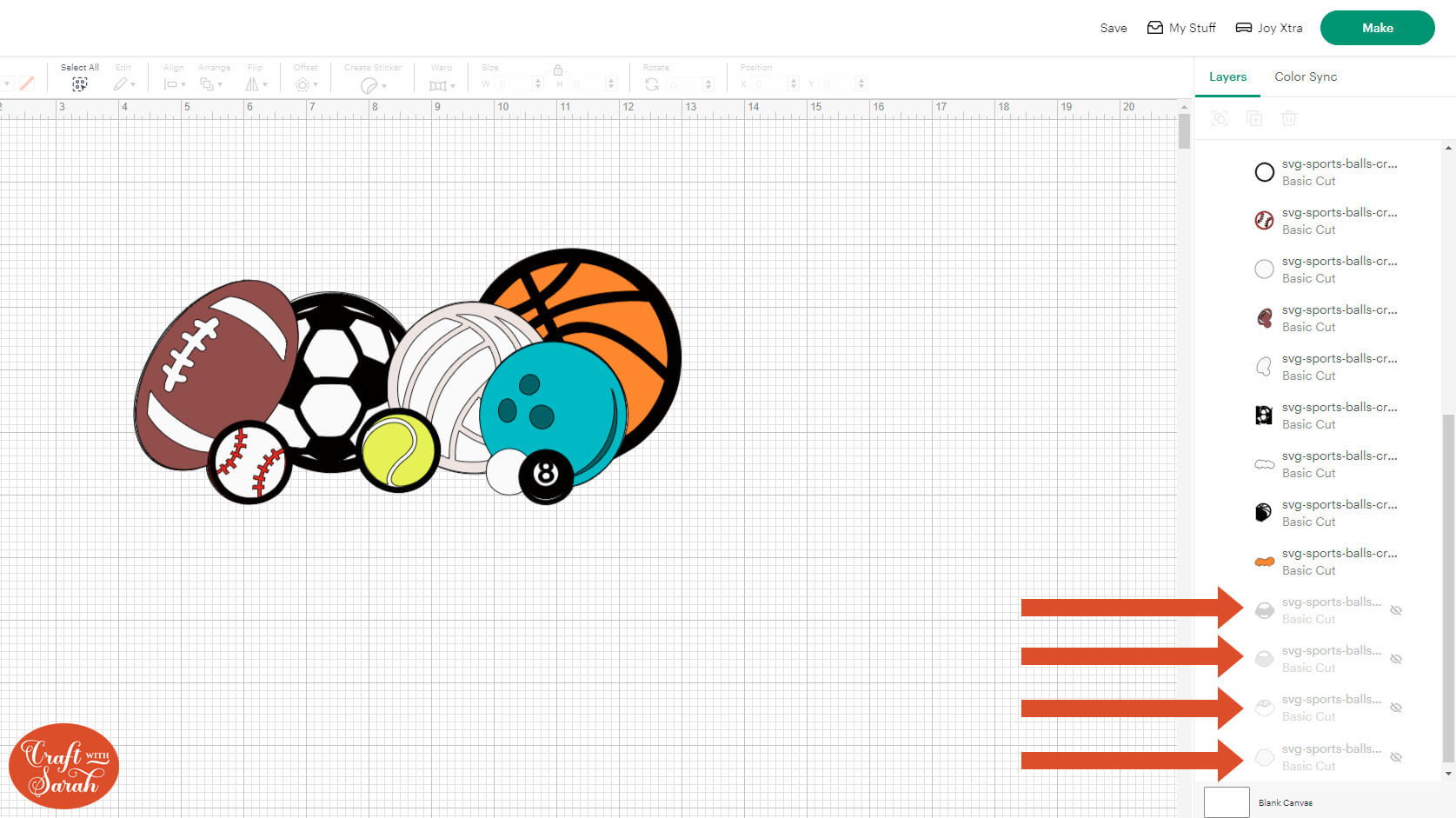Select the light gray circle layer thumbnail
Image resolution: width=1456 pixels, height=818 pixels.
click(x=1265, y=269)
